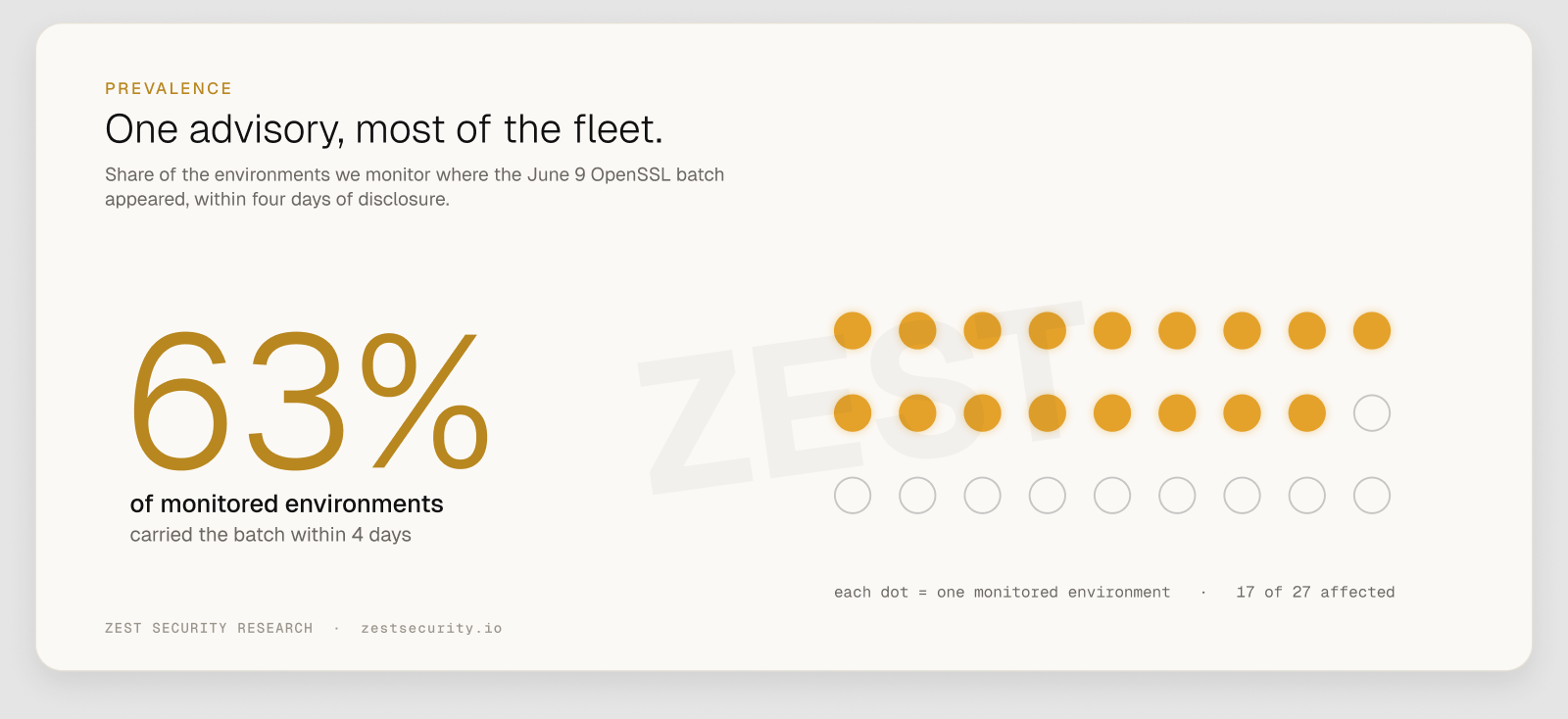Click the fifth empty dot in bottom row
This screenshot has width=1568, height=719.
point(1112,496)
